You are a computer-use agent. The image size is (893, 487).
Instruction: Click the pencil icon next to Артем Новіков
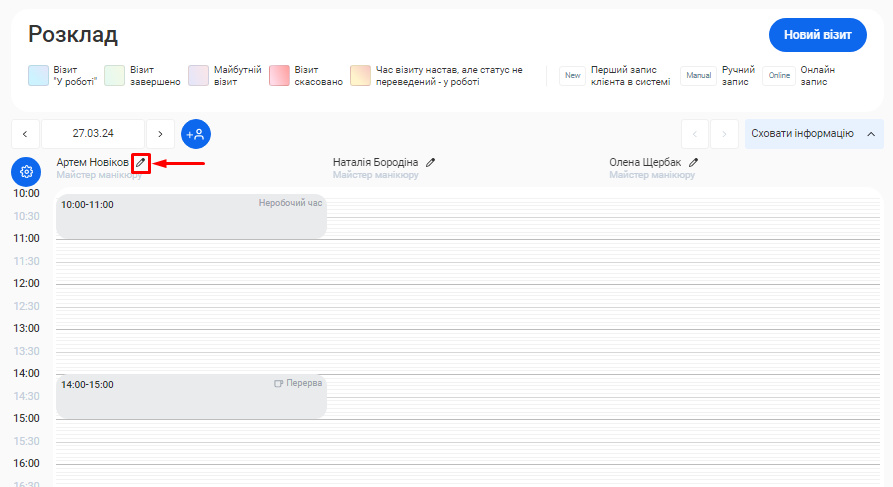pyautogui.click(x=141, y=162)
